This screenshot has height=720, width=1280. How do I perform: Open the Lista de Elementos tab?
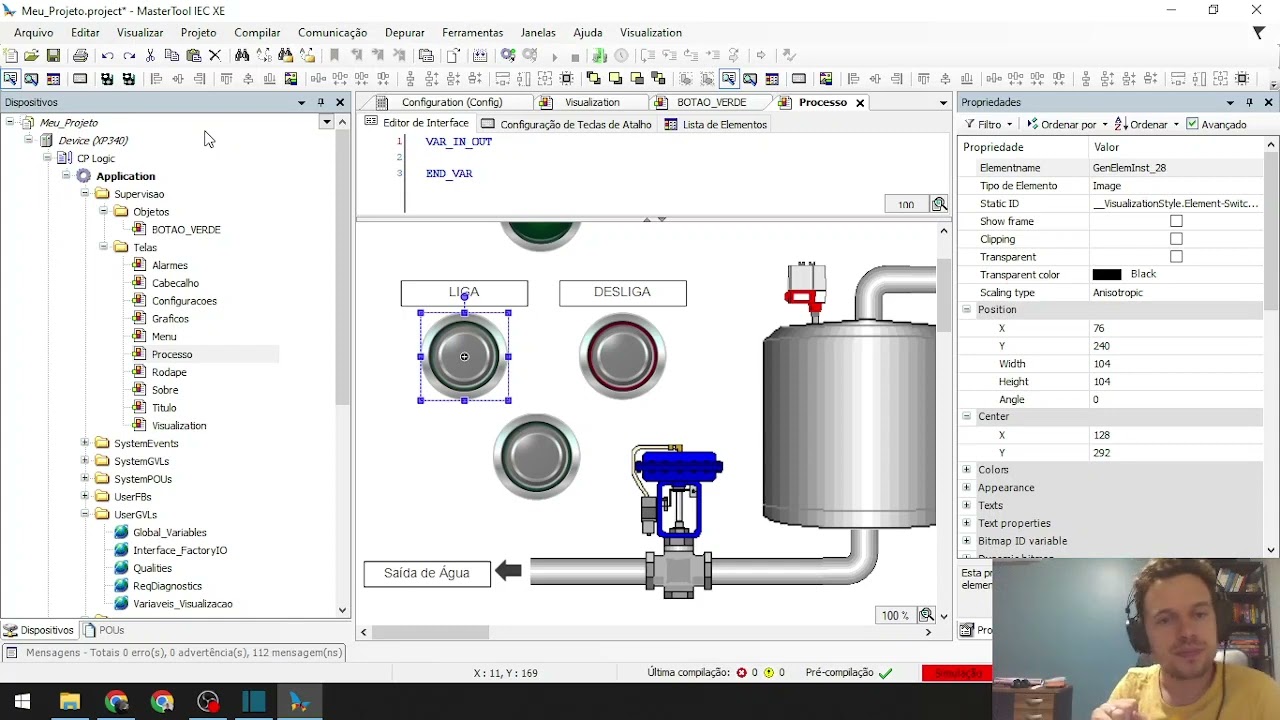coord(715,124)
